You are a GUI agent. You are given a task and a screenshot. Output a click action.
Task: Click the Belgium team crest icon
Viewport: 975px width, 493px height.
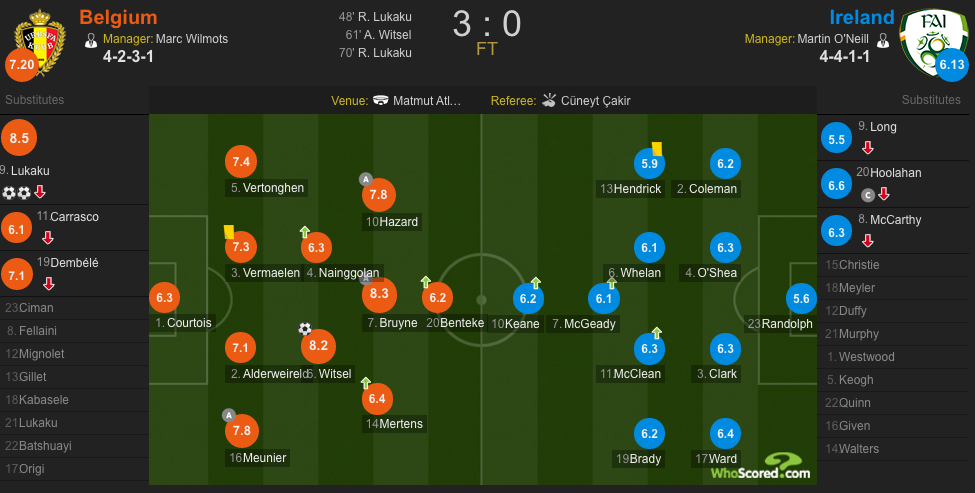pyautogui.click(x=40, y=42)
